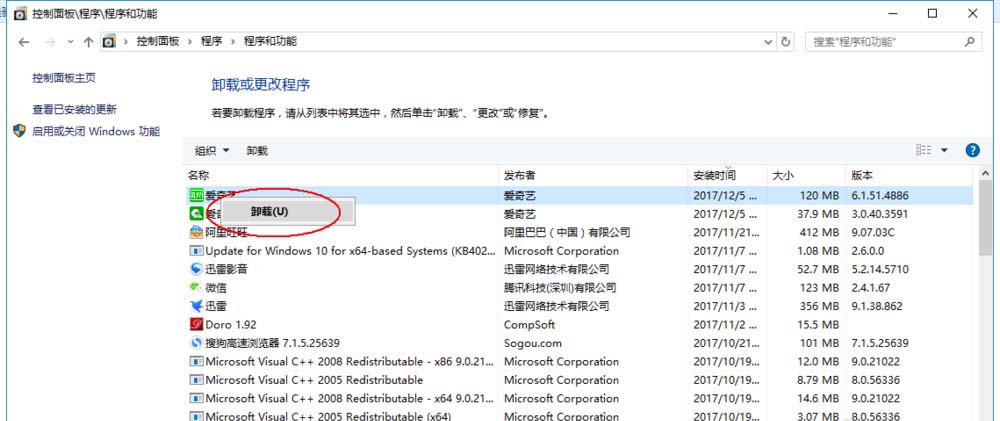
Task: Open the 组织 dropdown menu
Action: pyautogui.click(x=212, y=151)
